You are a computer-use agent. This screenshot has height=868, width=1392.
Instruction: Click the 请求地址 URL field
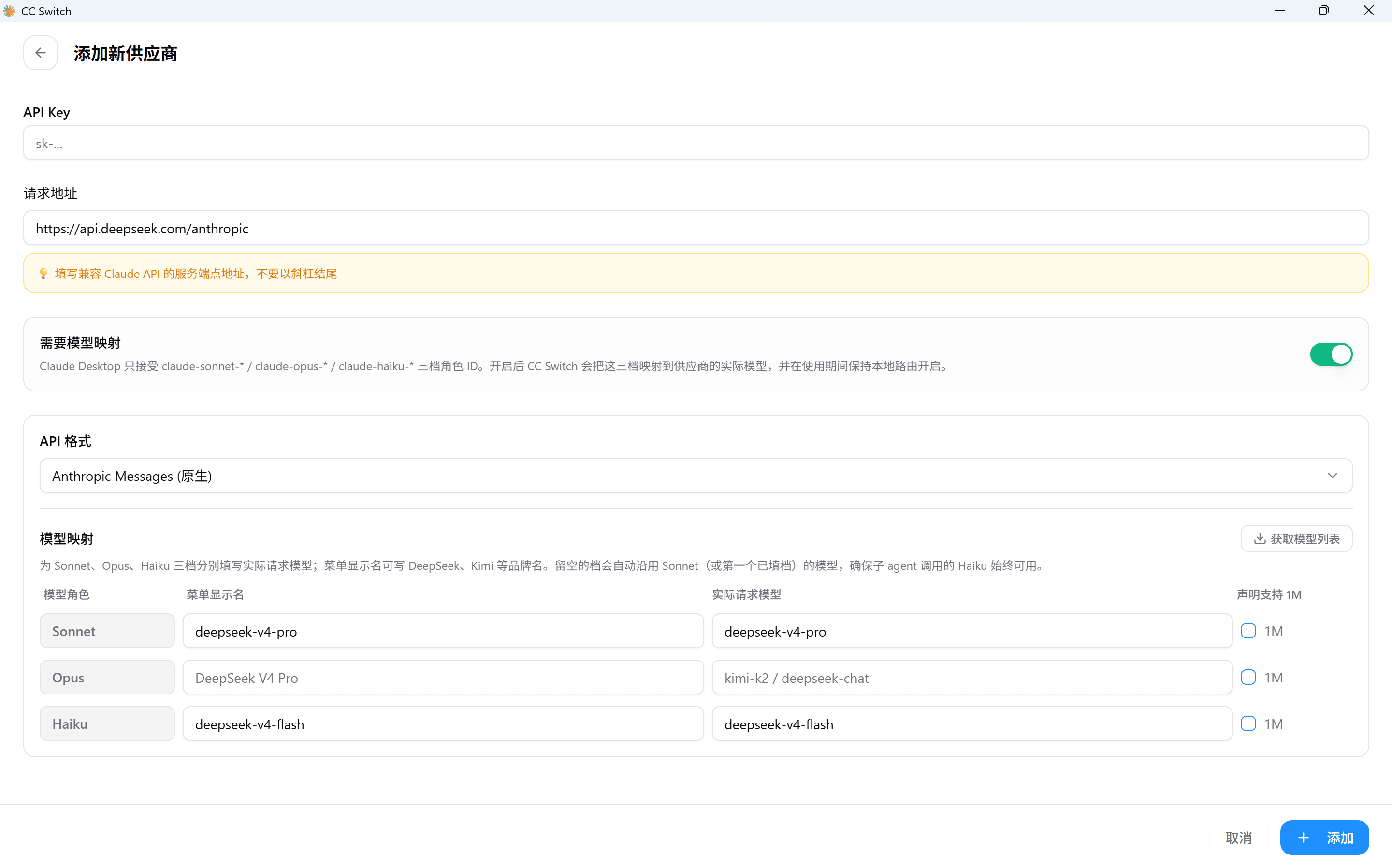click(696, 228)
